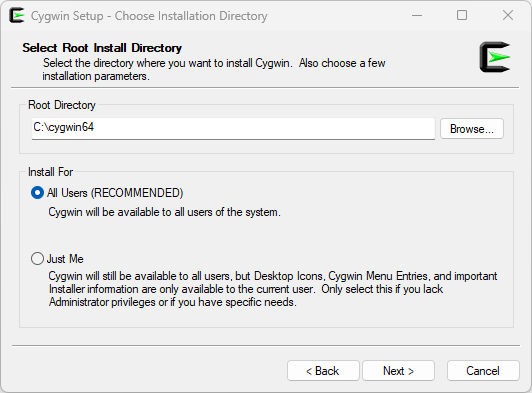The height and width of the screenshot is (393, 532).
Task: Go back with the < Back button
Action: pyautogui.click(x=323, y=371)
